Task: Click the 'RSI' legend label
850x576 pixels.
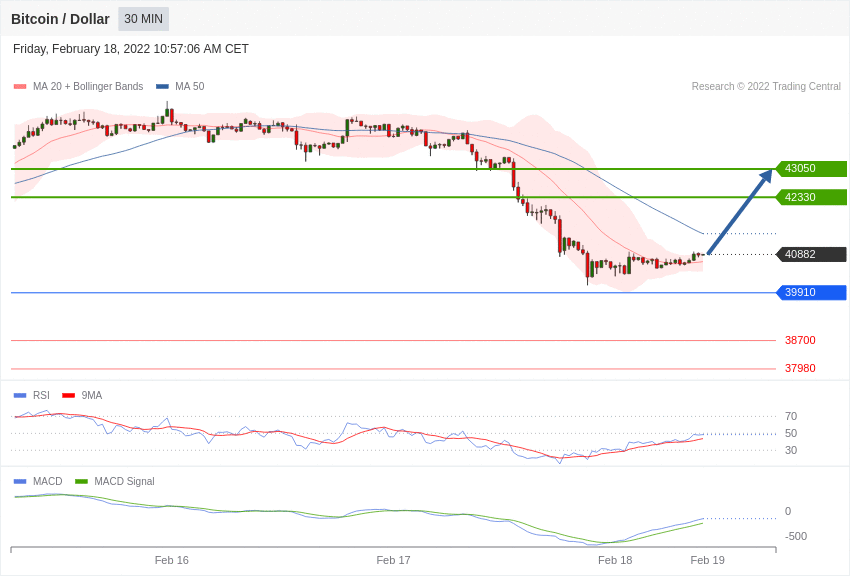Action: (x=41, y=396)
